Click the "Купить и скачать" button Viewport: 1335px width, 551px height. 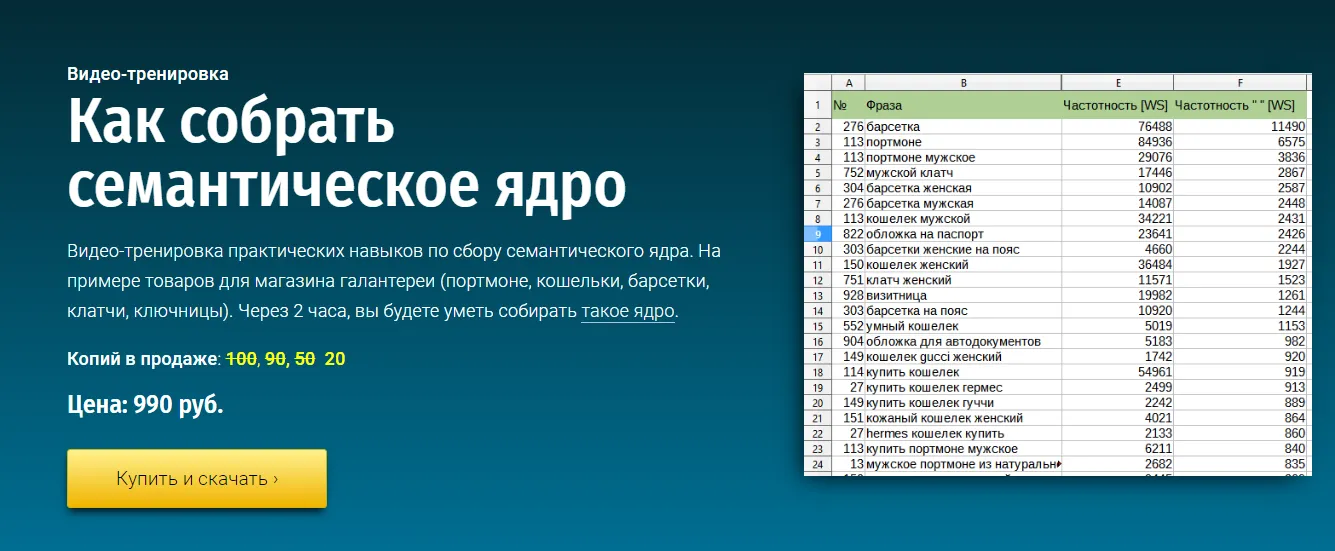point(197,479)
